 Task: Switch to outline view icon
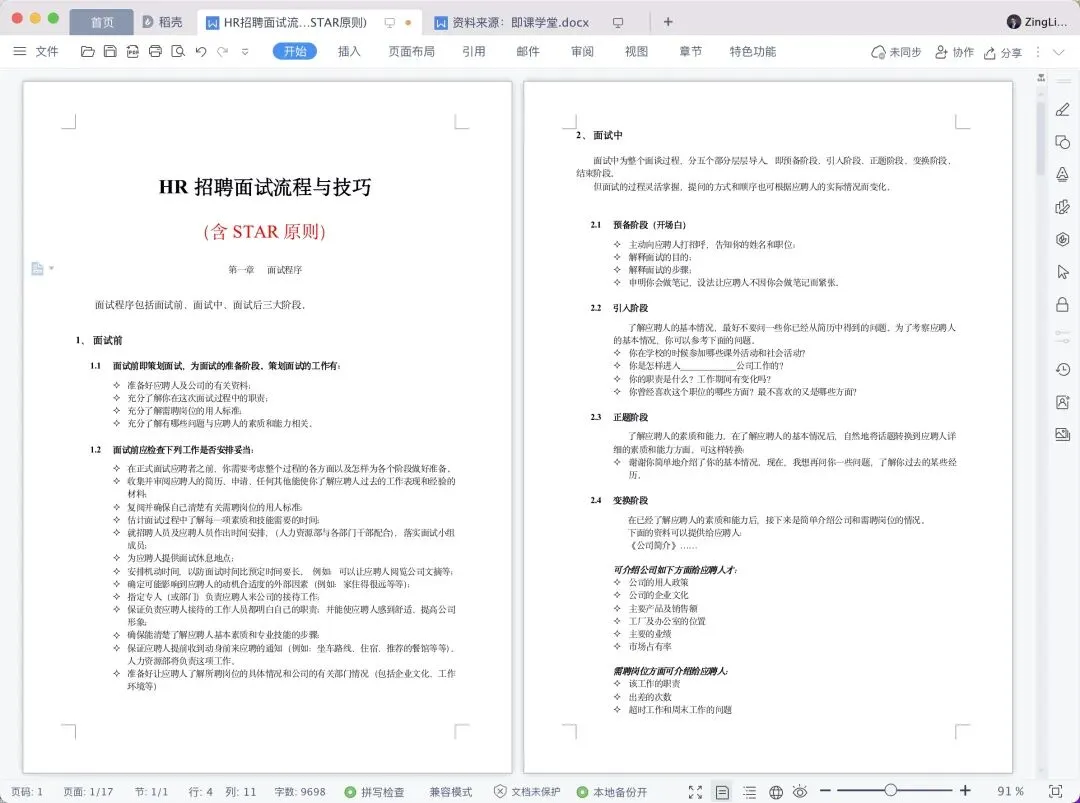(749, 792)
